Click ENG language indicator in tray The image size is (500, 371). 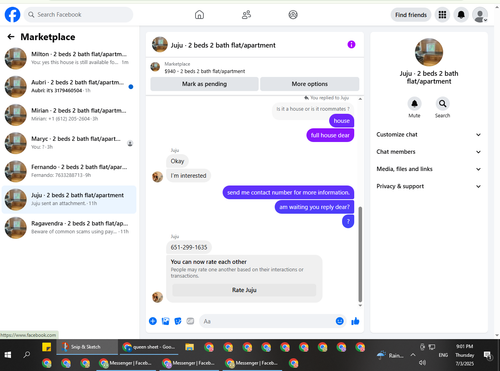443,355
